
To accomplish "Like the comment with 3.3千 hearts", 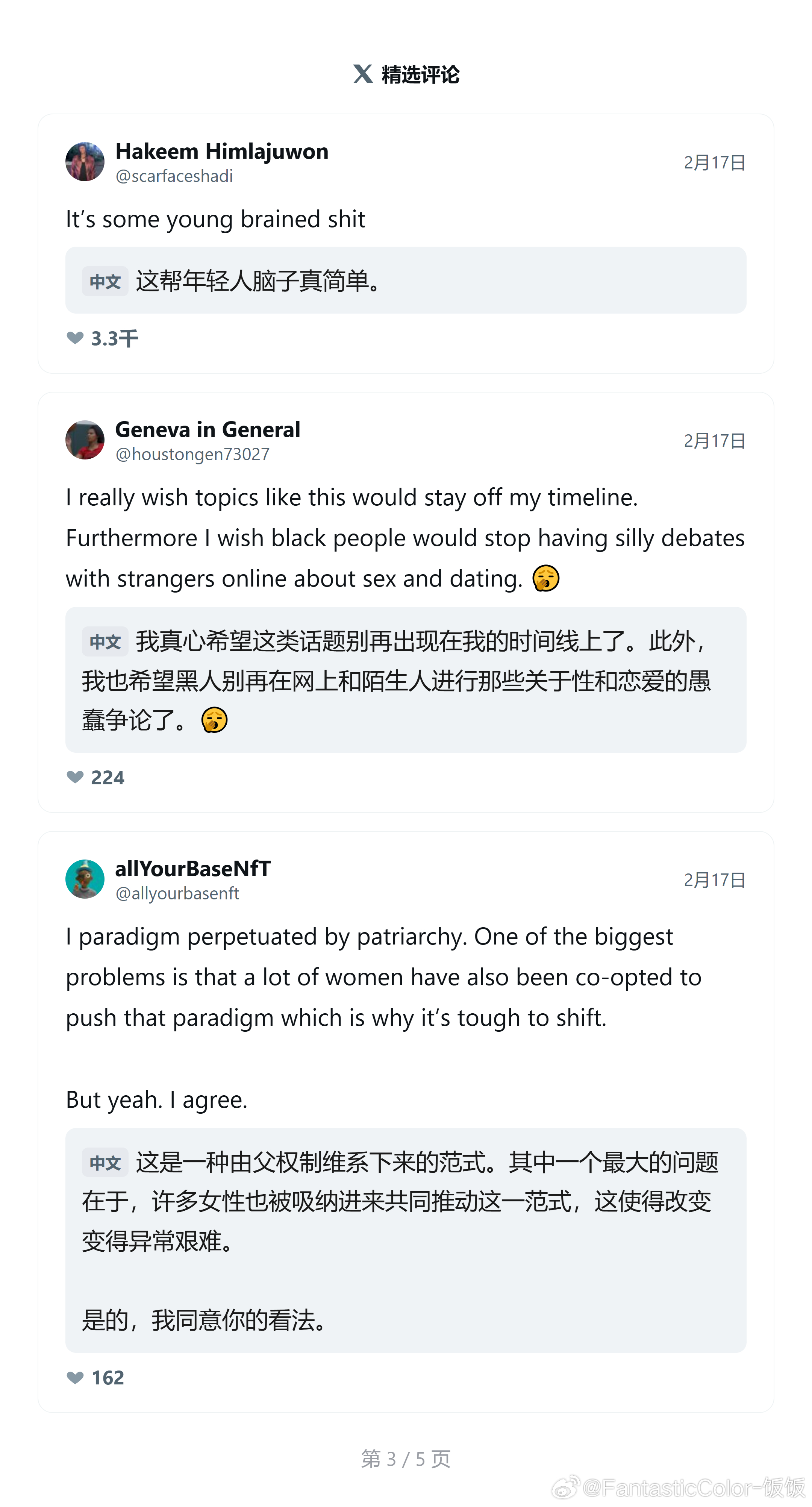I will (x=75, y=338).
